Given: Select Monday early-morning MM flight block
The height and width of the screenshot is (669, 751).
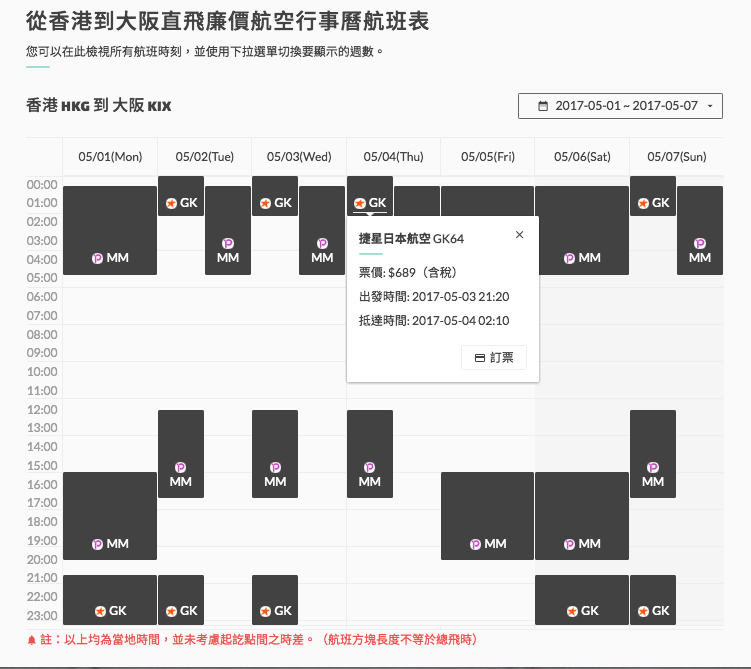Looking at the screenshot, I should point(110,230).
